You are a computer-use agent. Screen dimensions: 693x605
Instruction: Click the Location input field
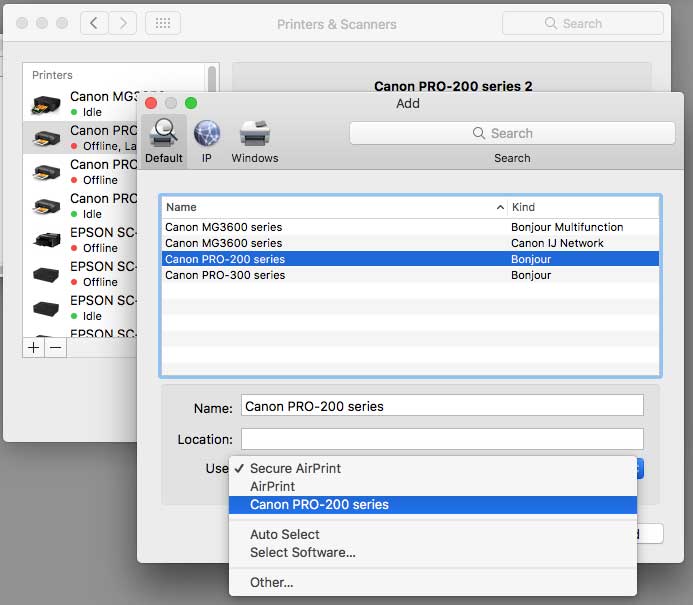pyautogui.click(x=442, y=439)
